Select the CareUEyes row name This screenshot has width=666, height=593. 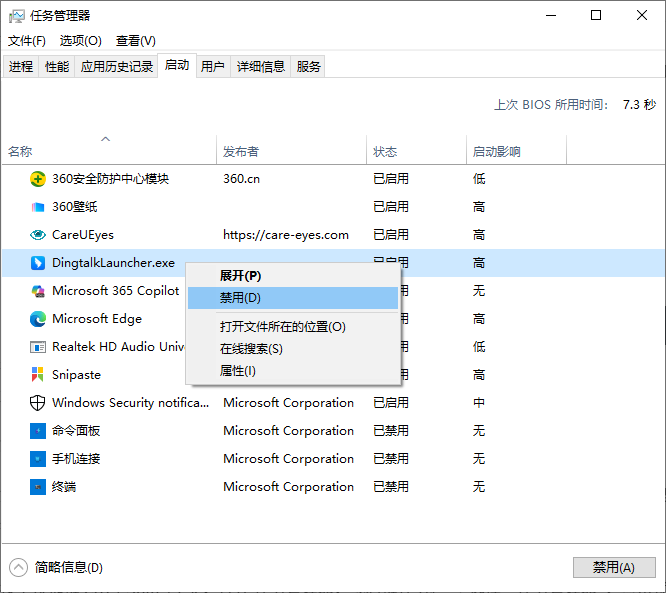[83, 235]
